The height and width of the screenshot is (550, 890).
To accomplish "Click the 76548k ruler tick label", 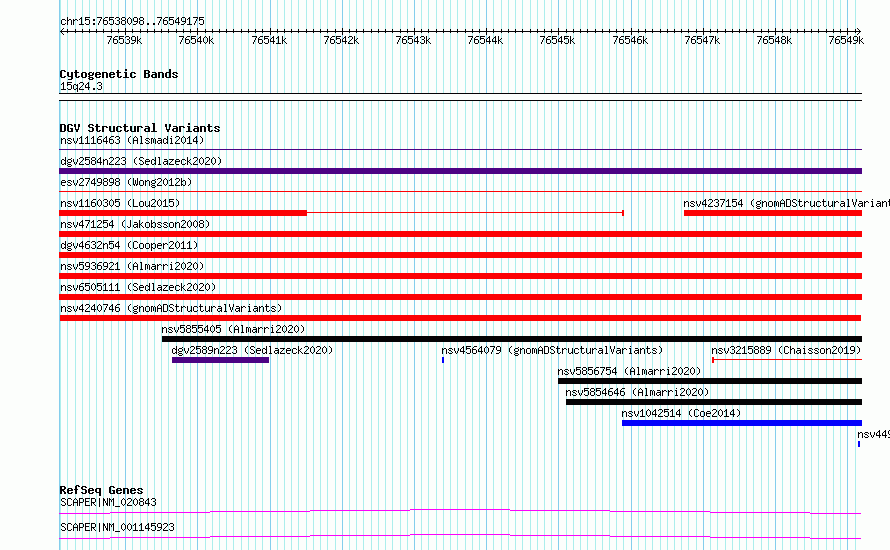I will (x=774, y=40).
